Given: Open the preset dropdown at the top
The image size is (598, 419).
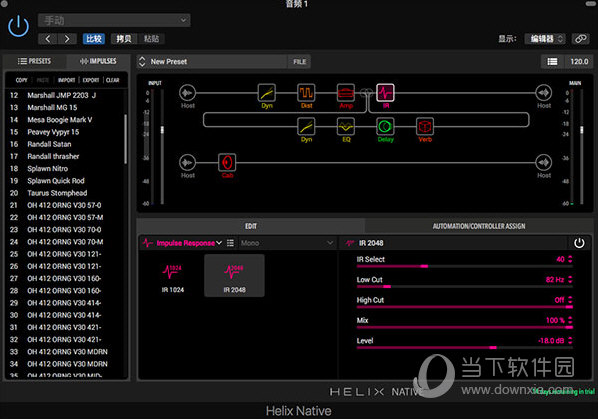Looking at the screenshot, I should pos(114,20).
